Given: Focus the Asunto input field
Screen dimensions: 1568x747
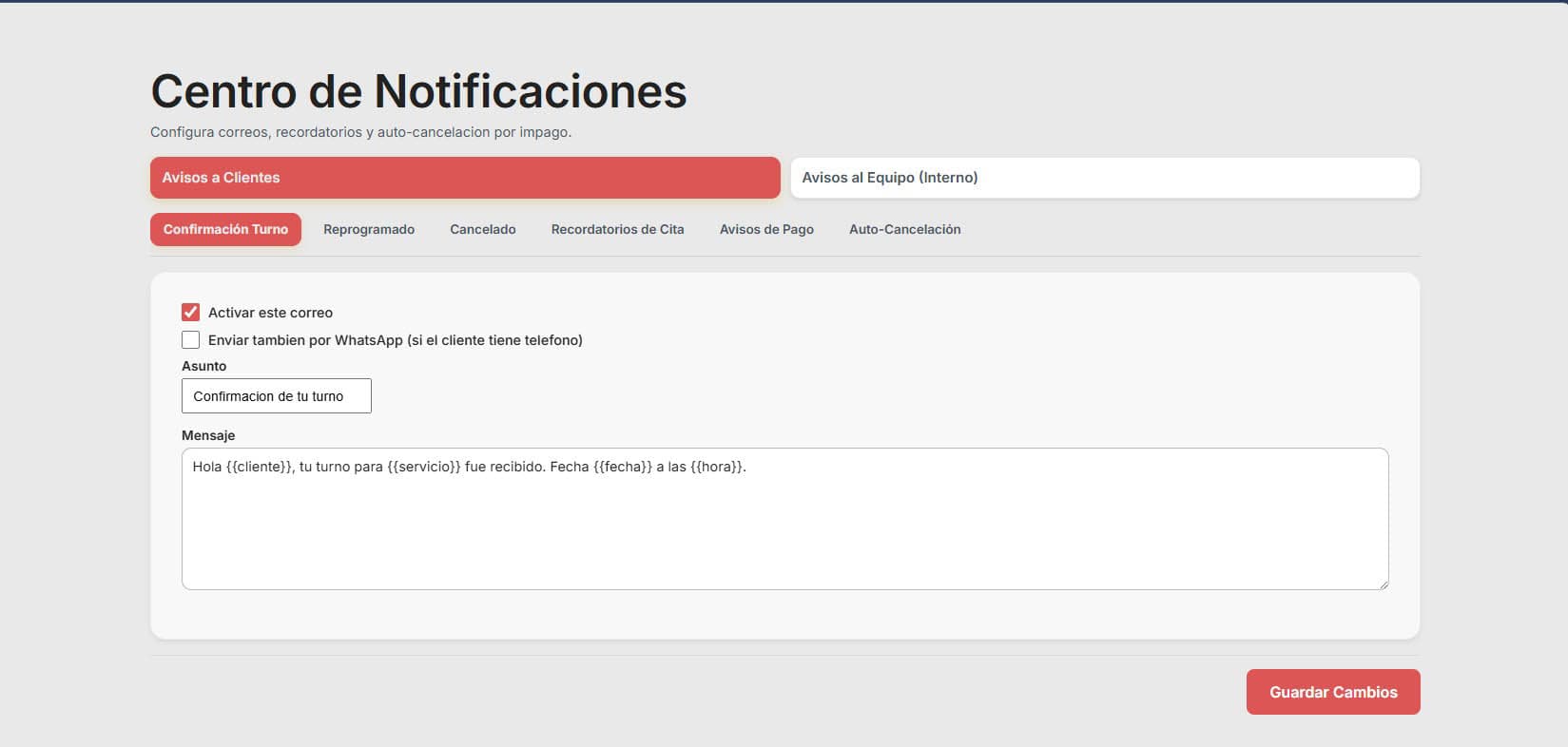Looking at the screenshot, I should (277, 396).
